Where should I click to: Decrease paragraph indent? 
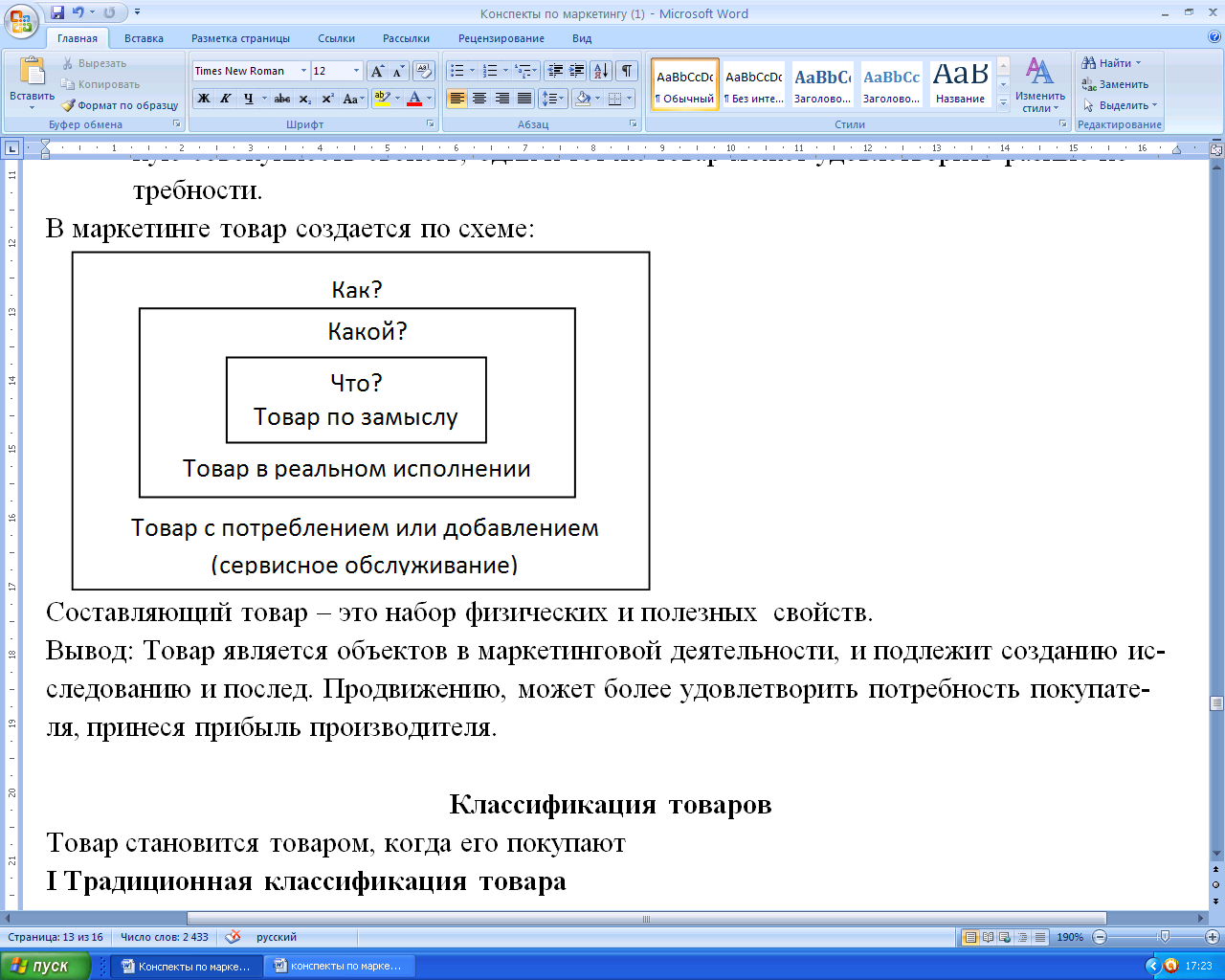coord(555,71)
